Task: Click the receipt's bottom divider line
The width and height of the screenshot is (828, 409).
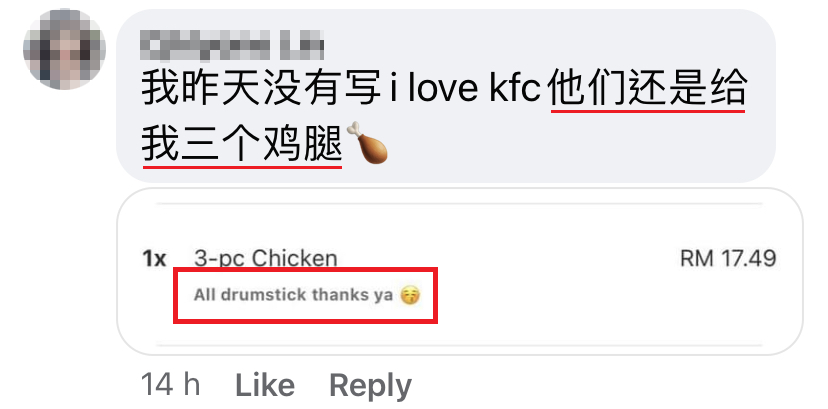Action: tap(459, 345)
